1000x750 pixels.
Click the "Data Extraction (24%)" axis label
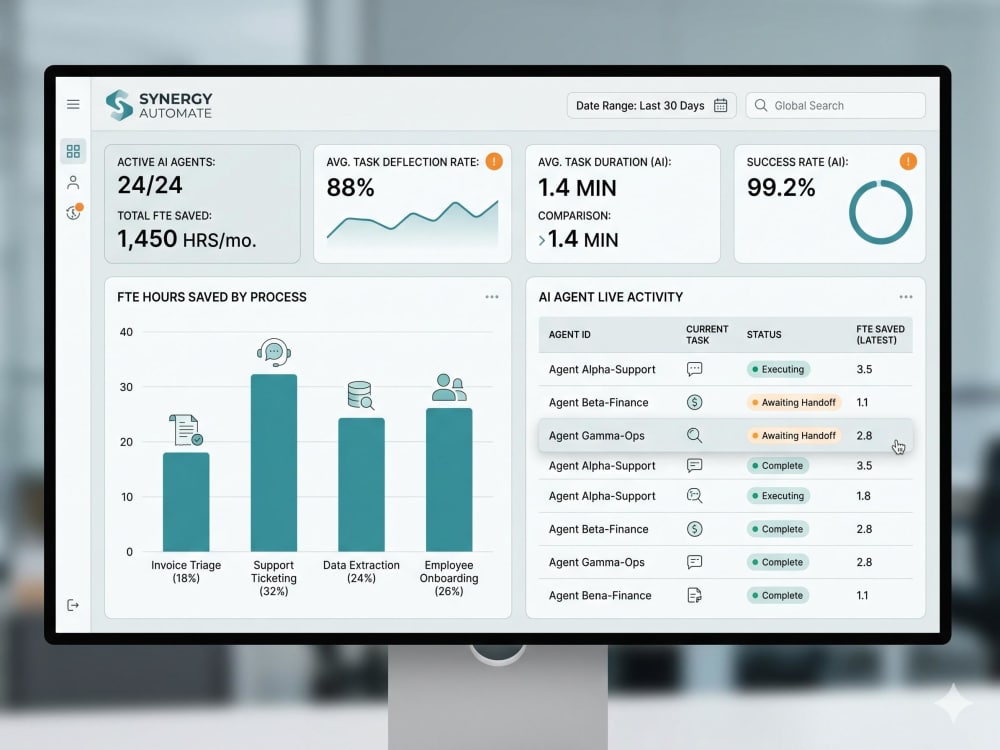pyautogui.click(x=361, y=571)
